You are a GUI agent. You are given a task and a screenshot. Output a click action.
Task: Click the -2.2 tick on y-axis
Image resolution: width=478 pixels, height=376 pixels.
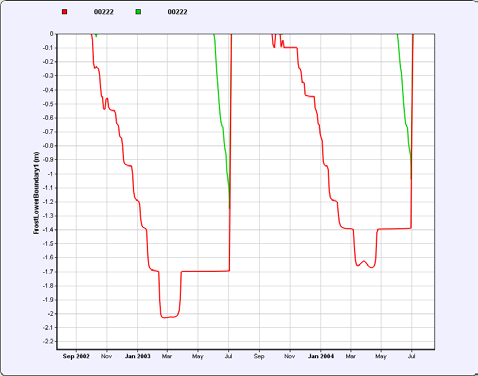coord(48,342)
